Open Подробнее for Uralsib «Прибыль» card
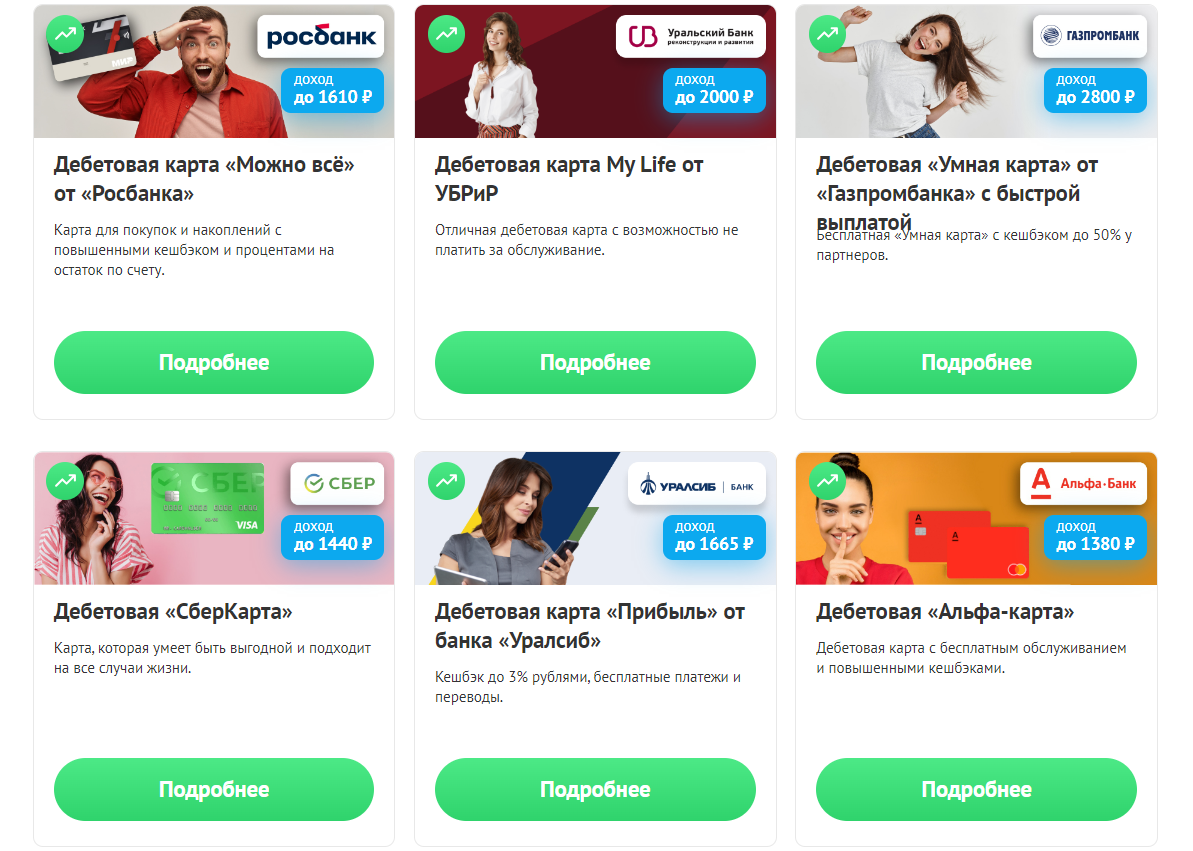The height and width of the screenshot is (851, 1193). tap(595, 789)
